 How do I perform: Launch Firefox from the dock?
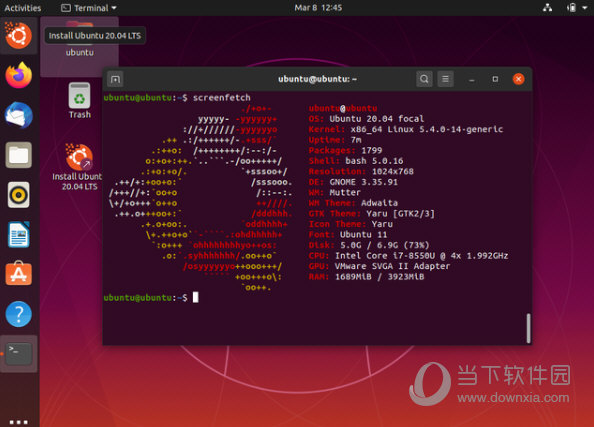point(19,75)
